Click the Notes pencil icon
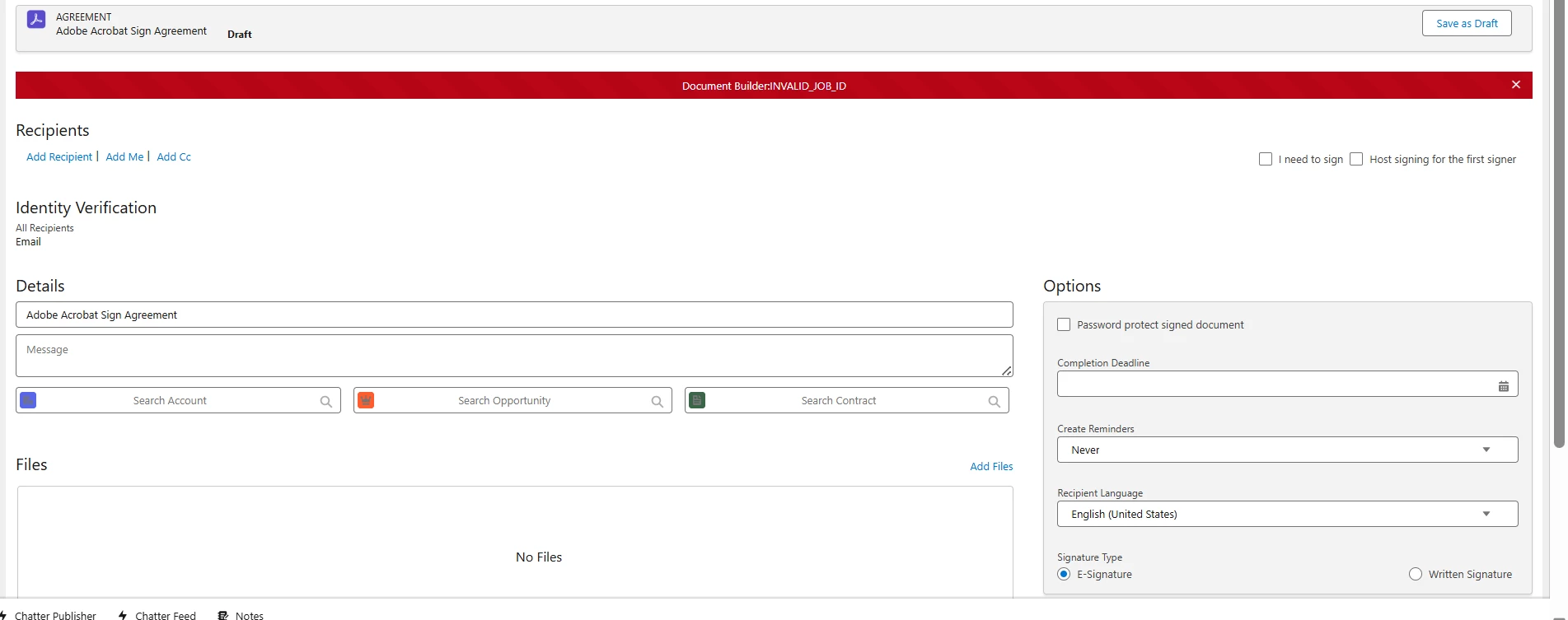The image size is (1568, 620). point(222,615)
